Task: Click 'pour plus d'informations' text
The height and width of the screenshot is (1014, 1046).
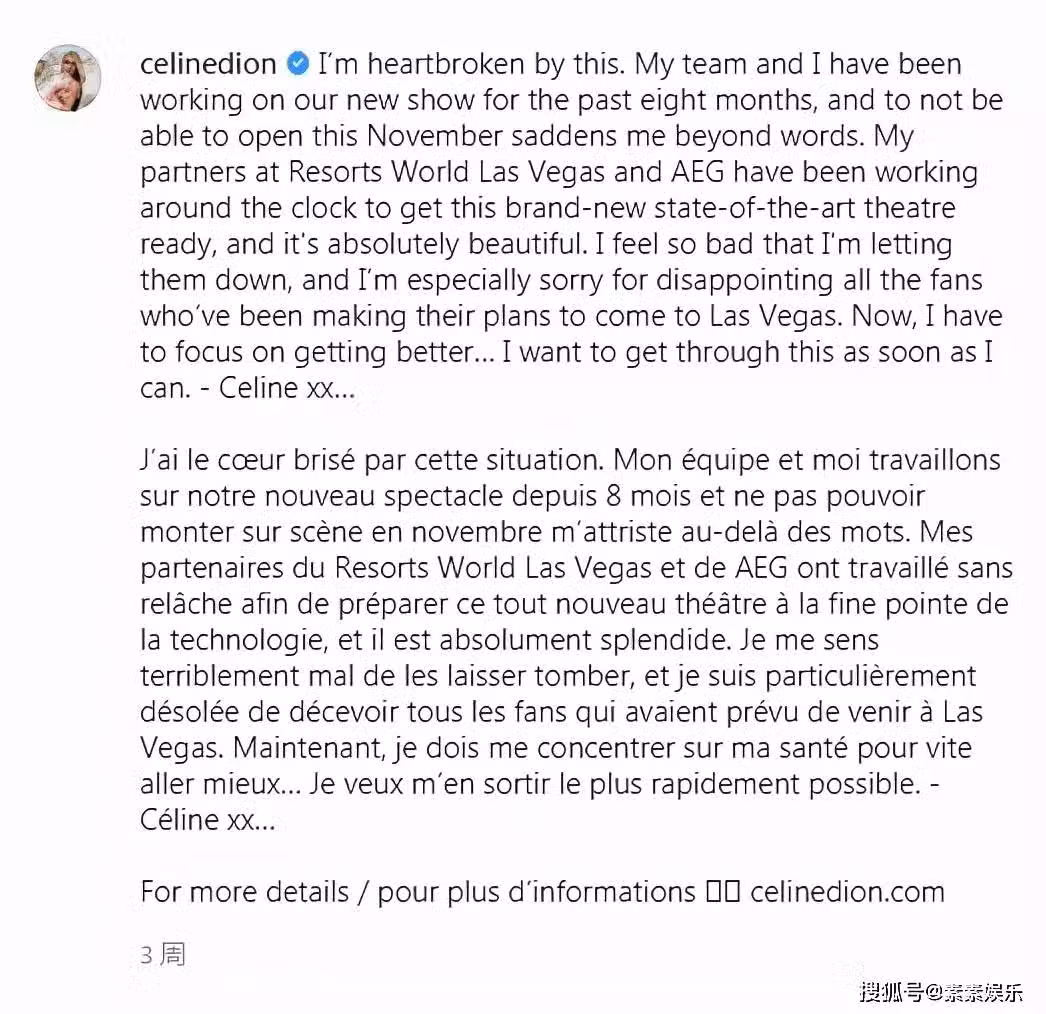Action: tap(536, 891)
